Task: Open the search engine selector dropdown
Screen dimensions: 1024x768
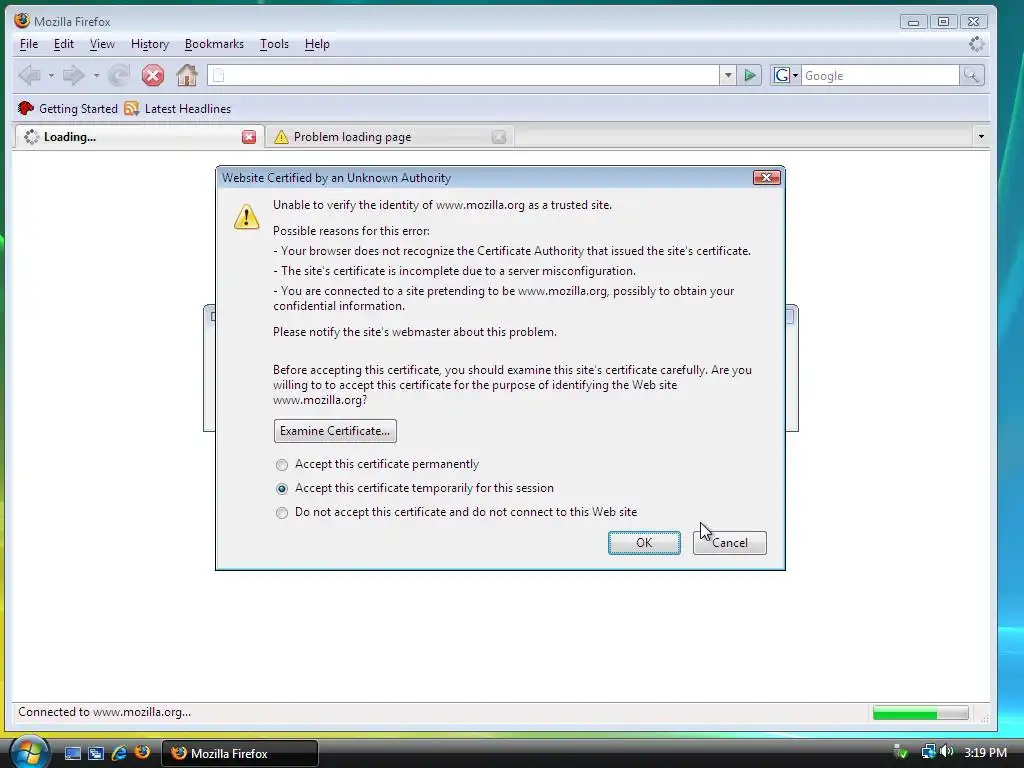Action: point(795,76)
